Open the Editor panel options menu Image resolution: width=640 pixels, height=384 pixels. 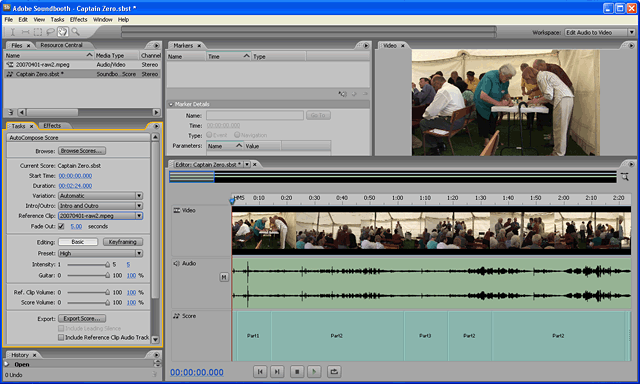(631, 164)
